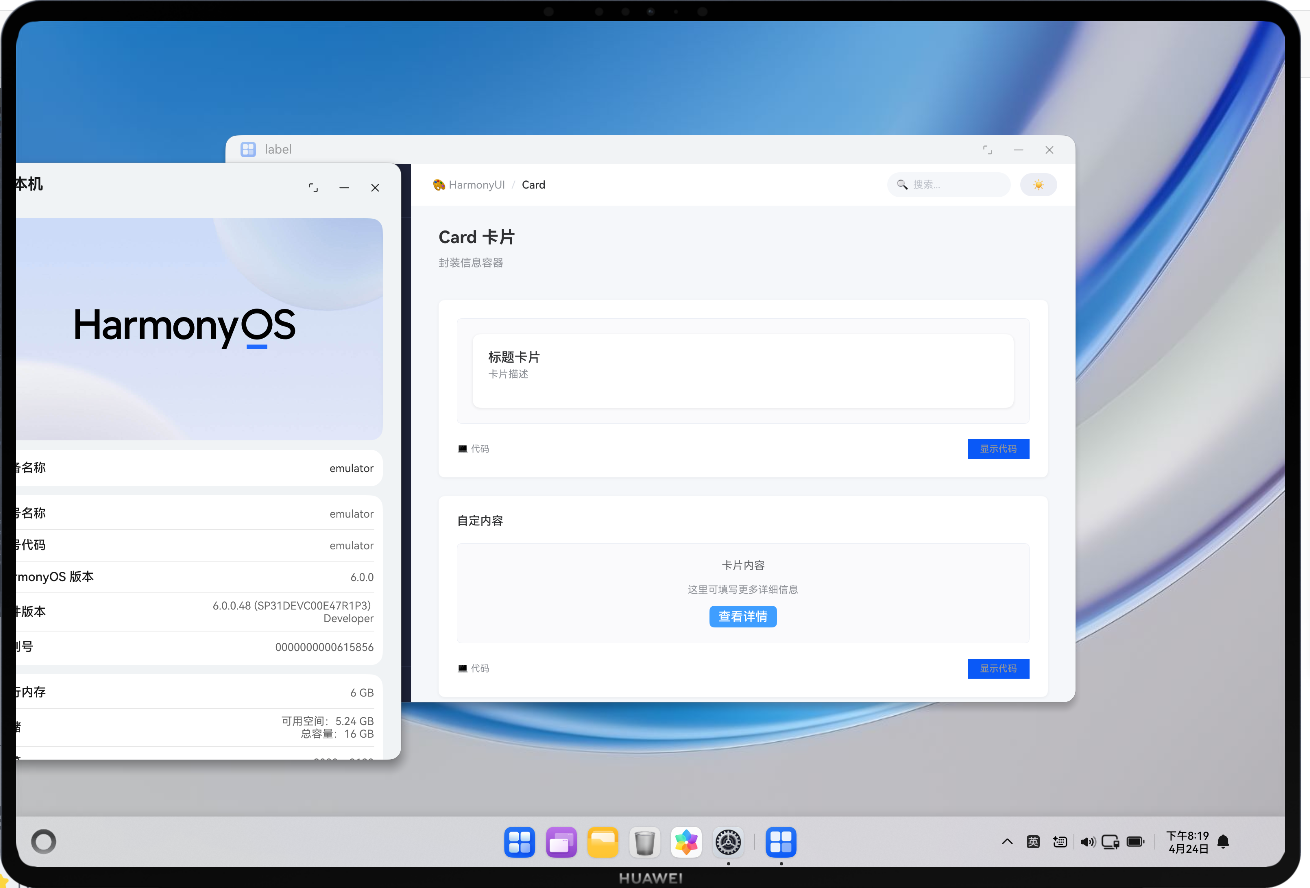Click the 封装信息容器 subtitle

pos(471,263)
